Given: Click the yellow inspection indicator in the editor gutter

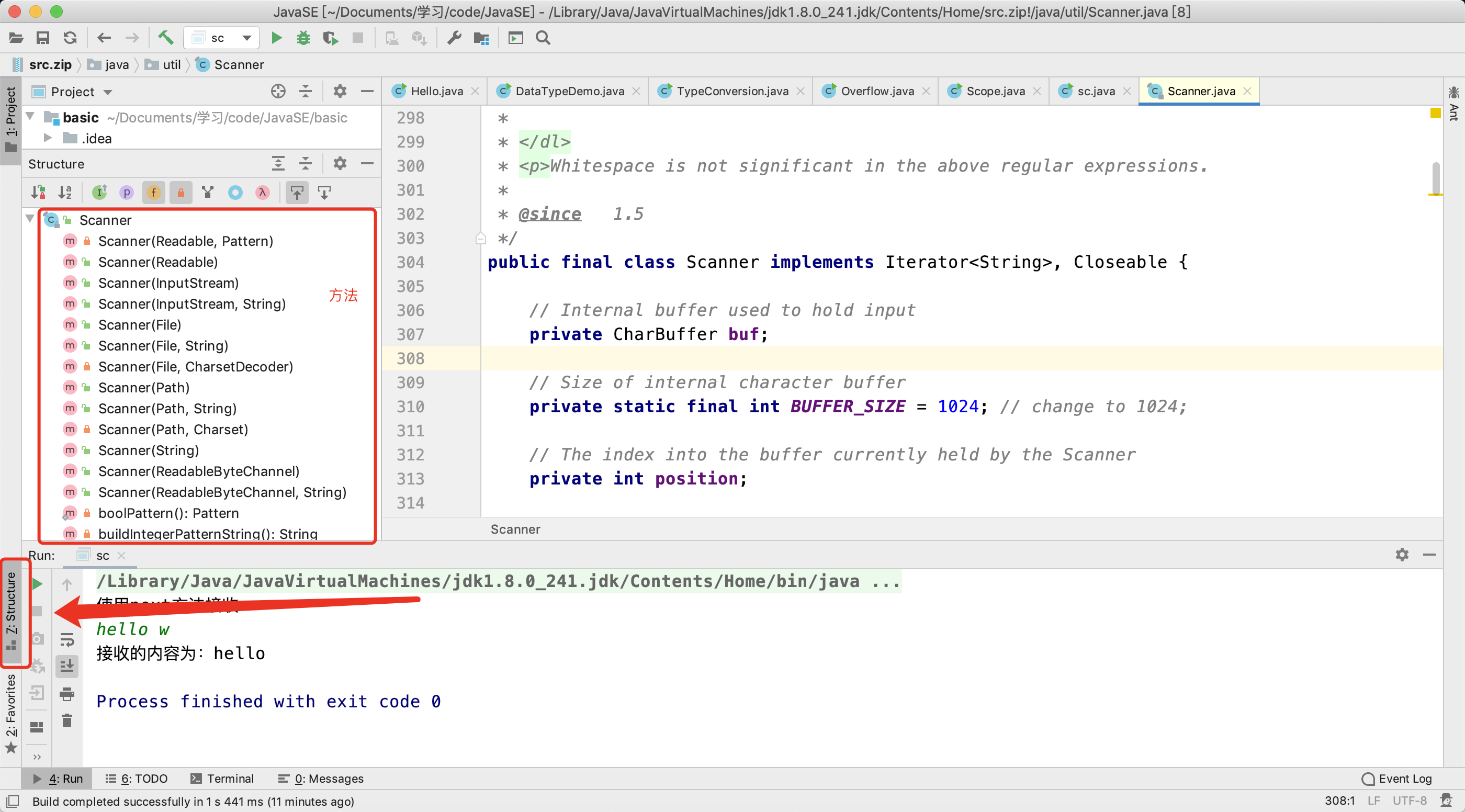Looking at the screenshot, I should 1435,113.
